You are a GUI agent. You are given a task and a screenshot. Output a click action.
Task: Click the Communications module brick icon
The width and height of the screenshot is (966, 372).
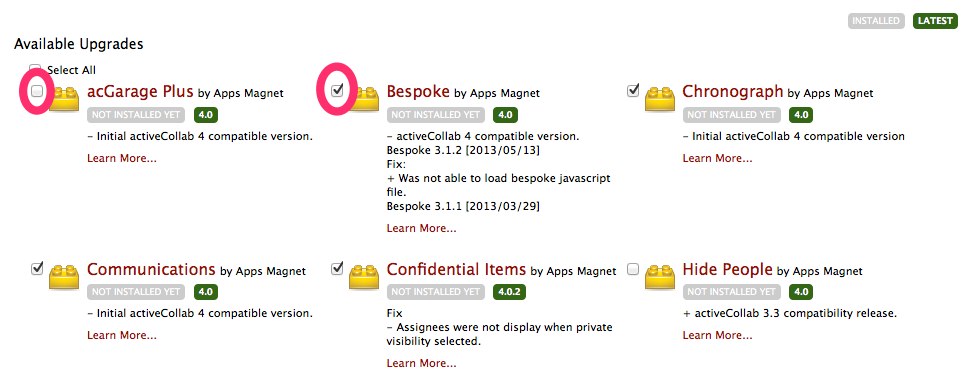pos(64,276)
